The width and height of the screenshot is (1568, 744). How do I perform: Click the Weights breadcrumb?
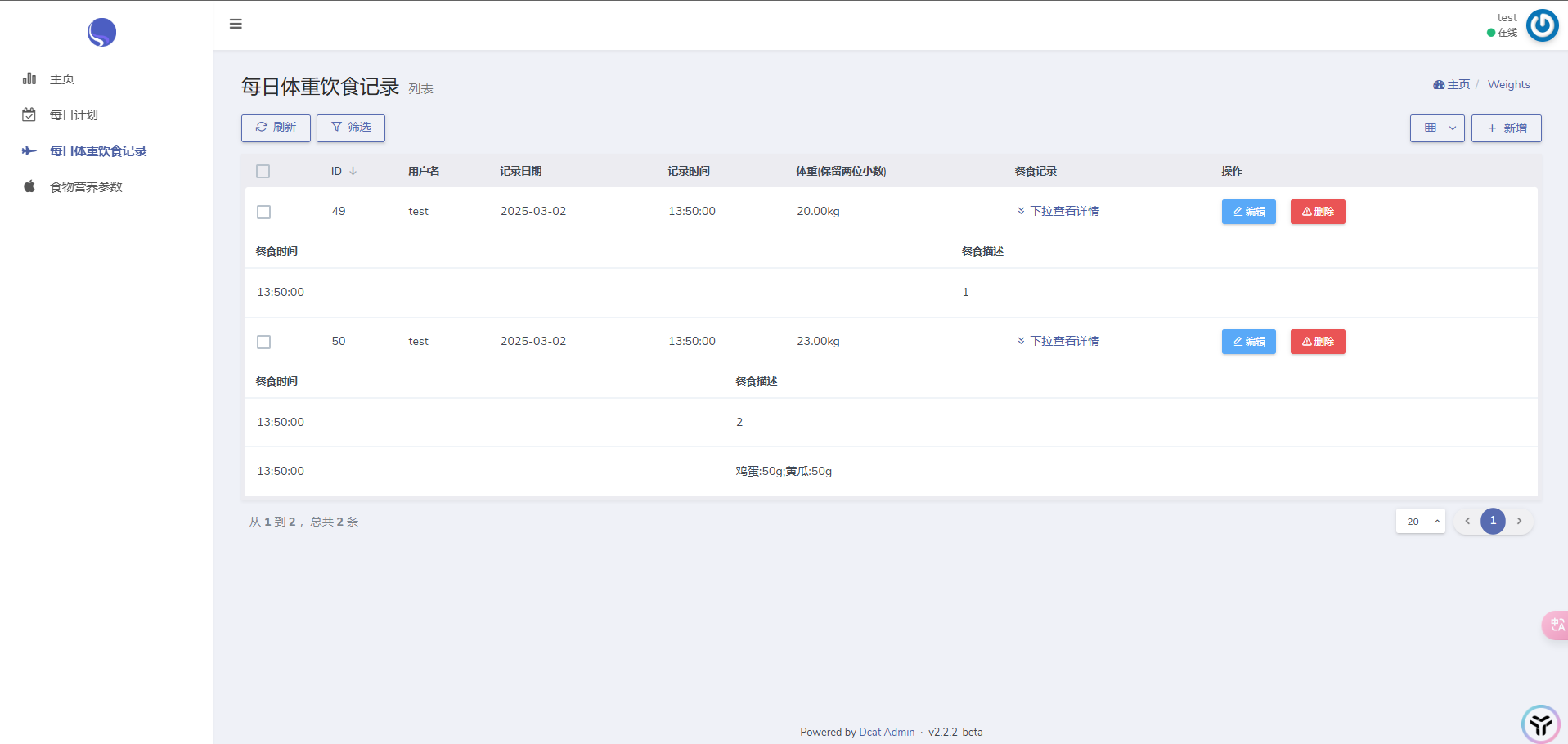[1508, 84]
